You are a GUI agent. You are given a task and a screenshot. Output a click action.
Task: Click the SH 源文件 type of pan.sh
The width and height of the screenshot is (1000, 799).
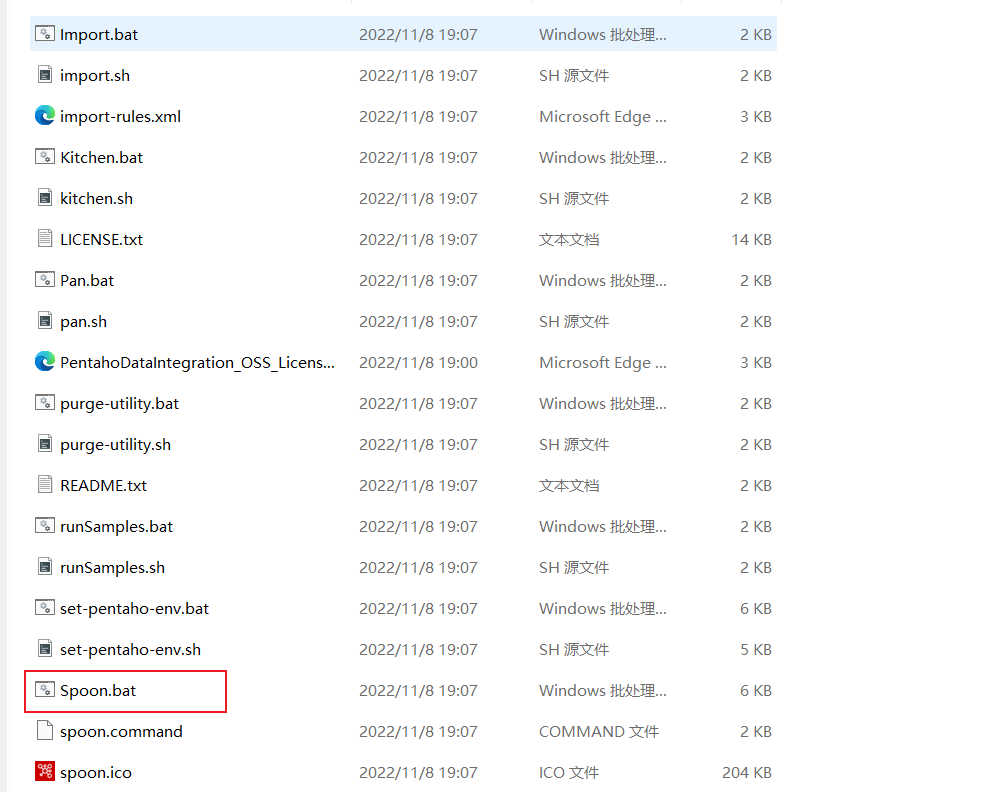(574, 321)
